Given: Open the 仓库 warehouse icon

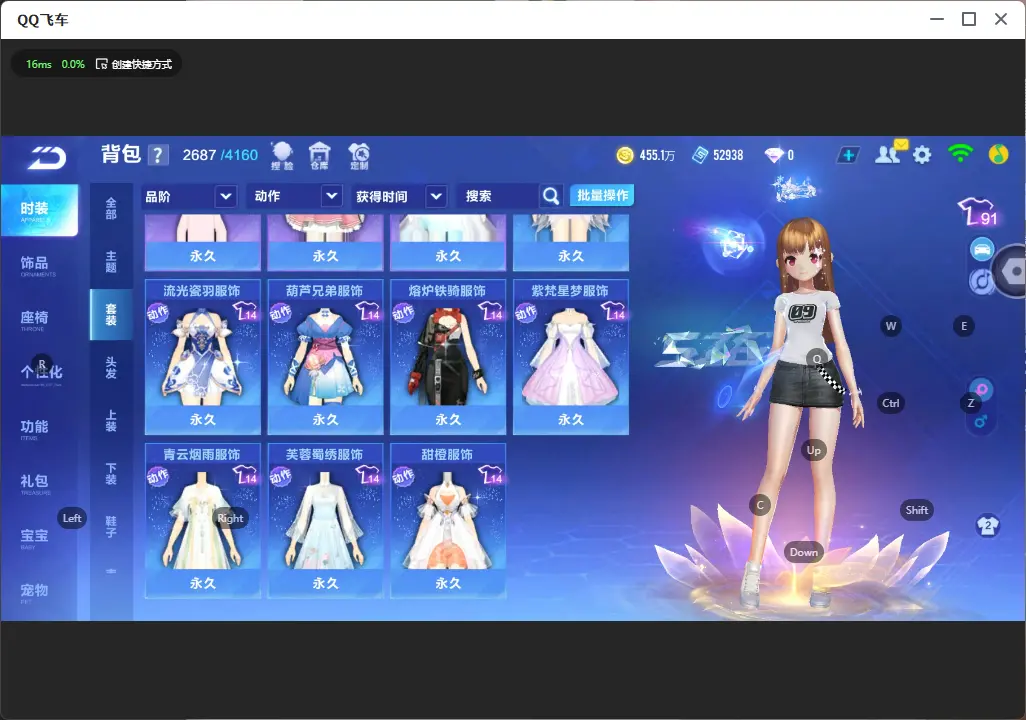Looking at the screenshot, I should click(x=319, y=156).
